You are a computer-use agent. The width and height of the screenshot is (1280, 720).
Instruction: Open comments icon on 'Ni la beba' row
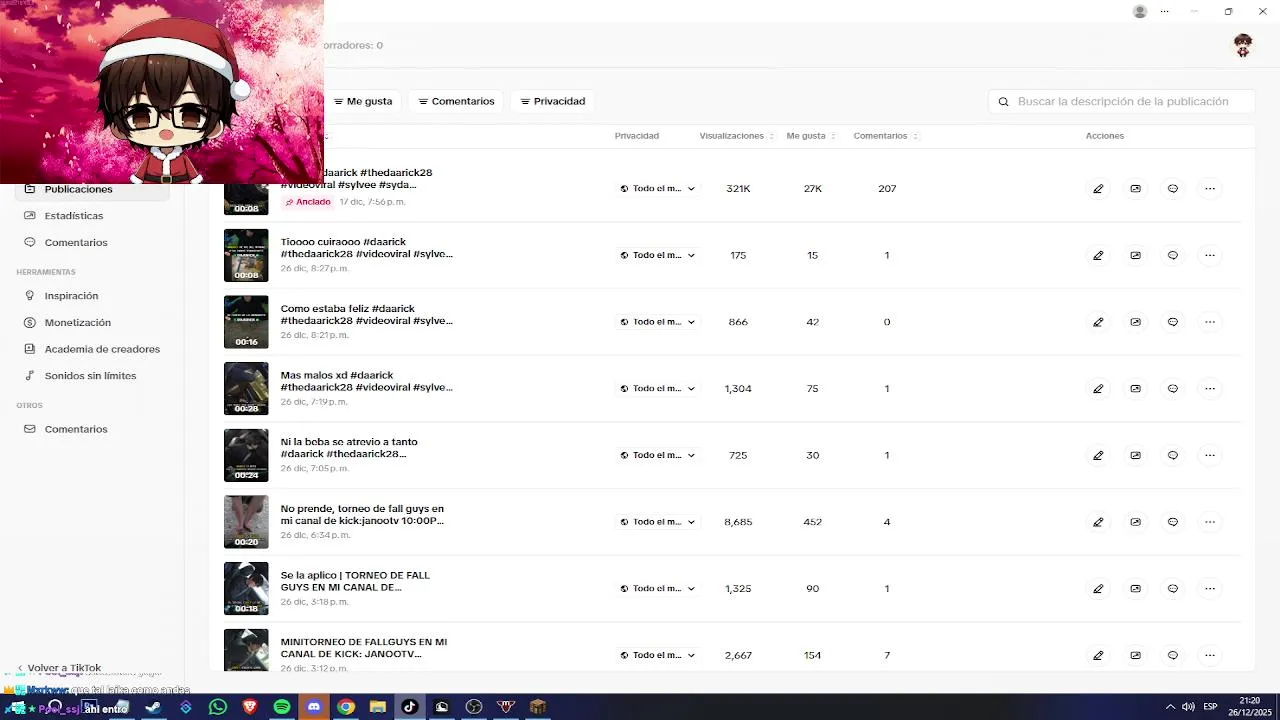pyautogui.click(x=1173, y=455)
